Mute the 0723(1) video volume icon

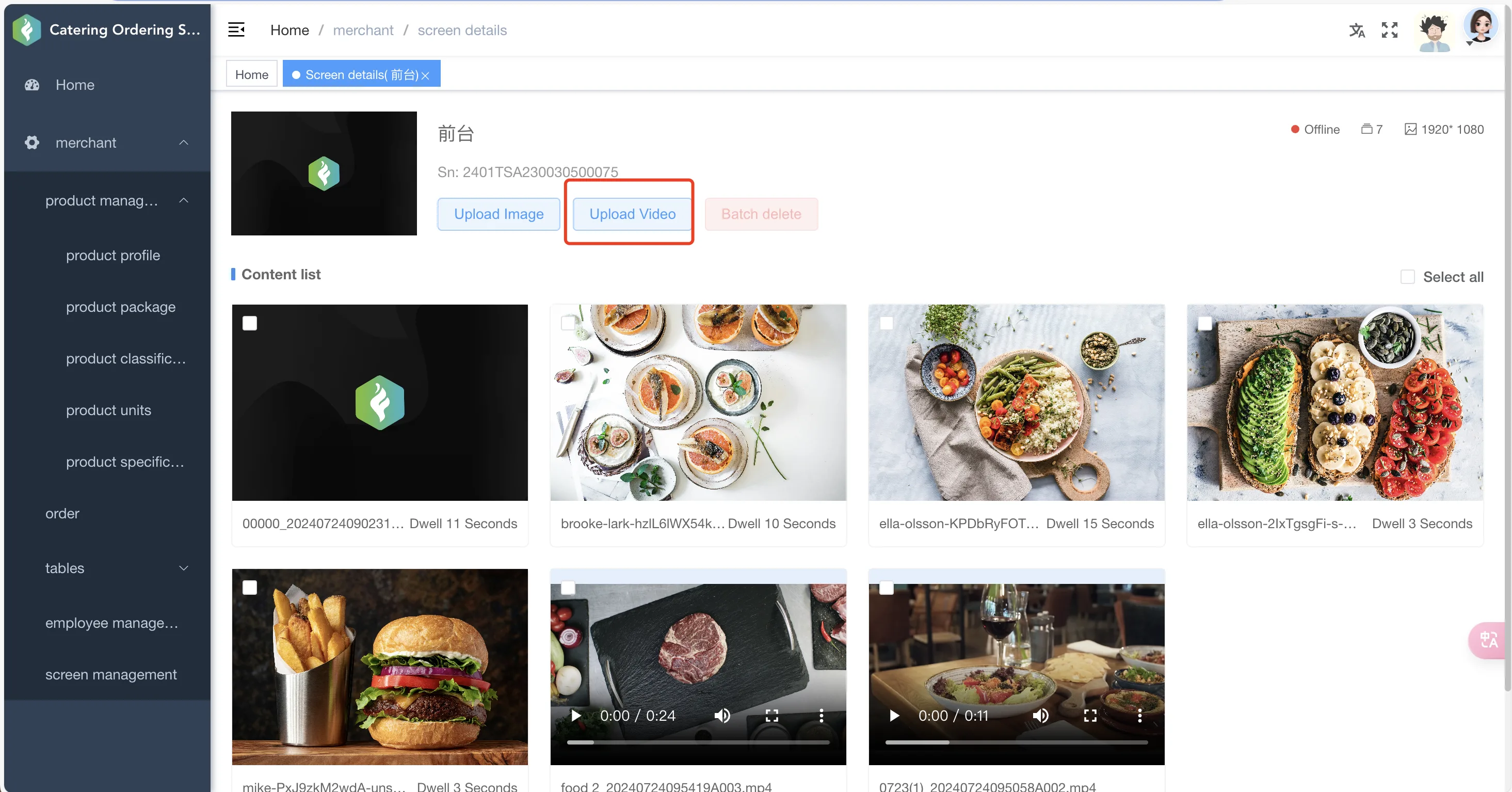pos(1041,715)
